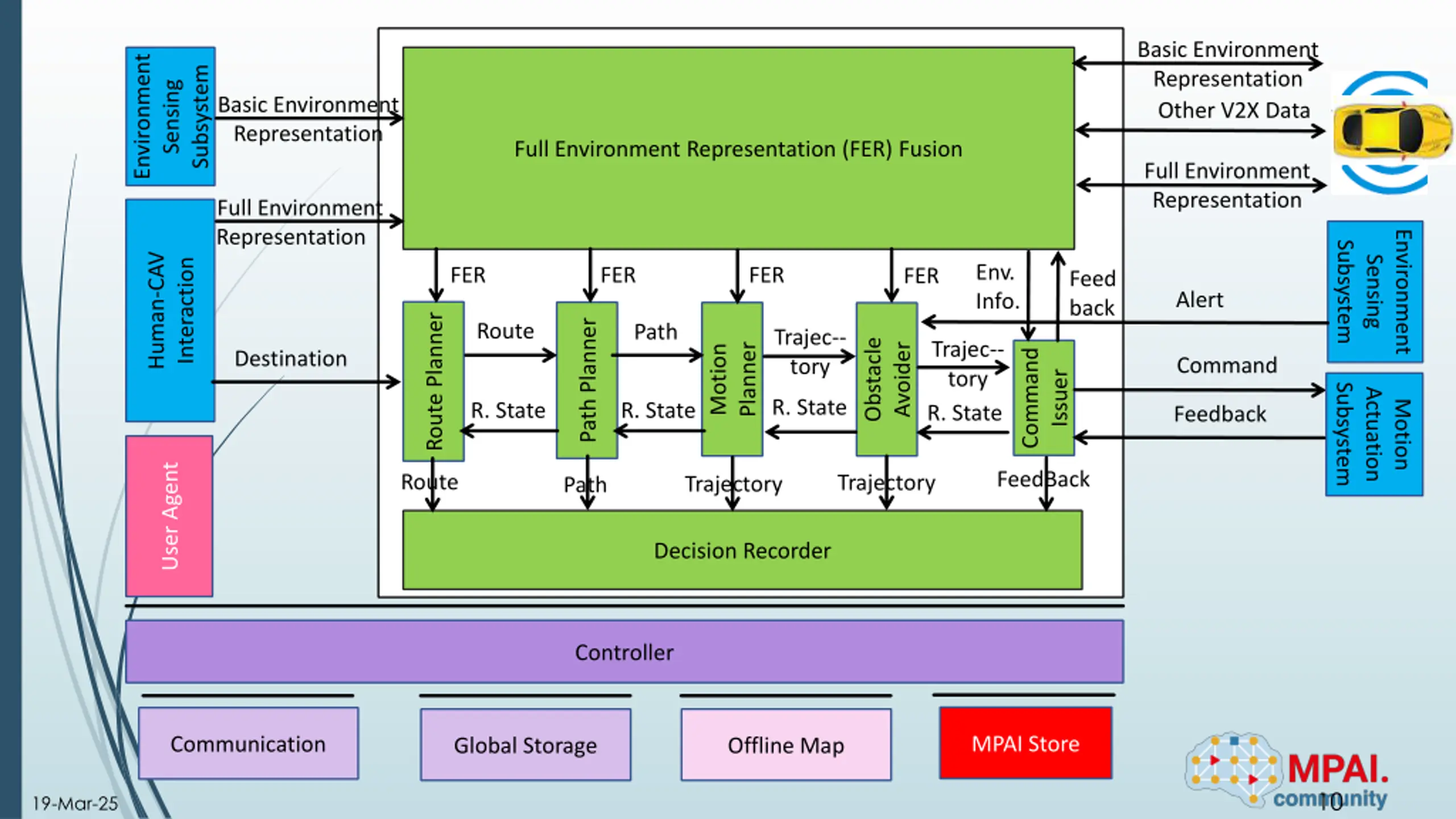This screenshot has width=1456, height=819.
Task: Click the red MPAI Store box
Action: click(x=1025, y=743)
